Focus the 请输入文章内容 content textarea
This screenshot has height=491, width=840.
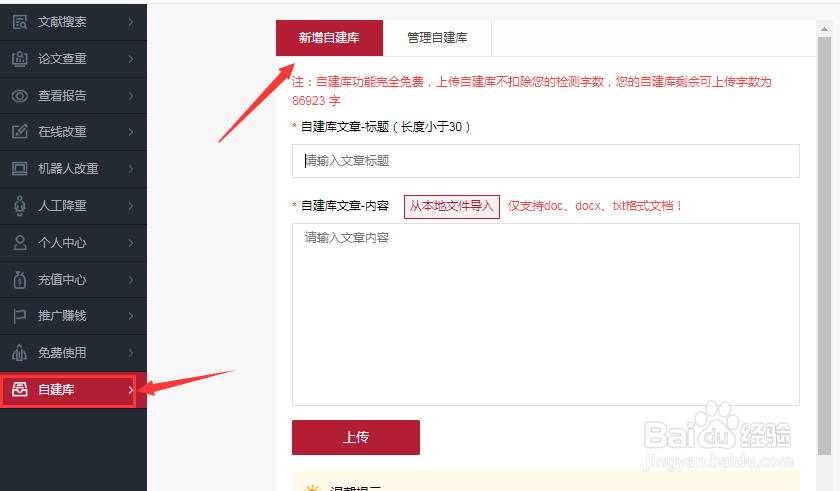(546, 314)
